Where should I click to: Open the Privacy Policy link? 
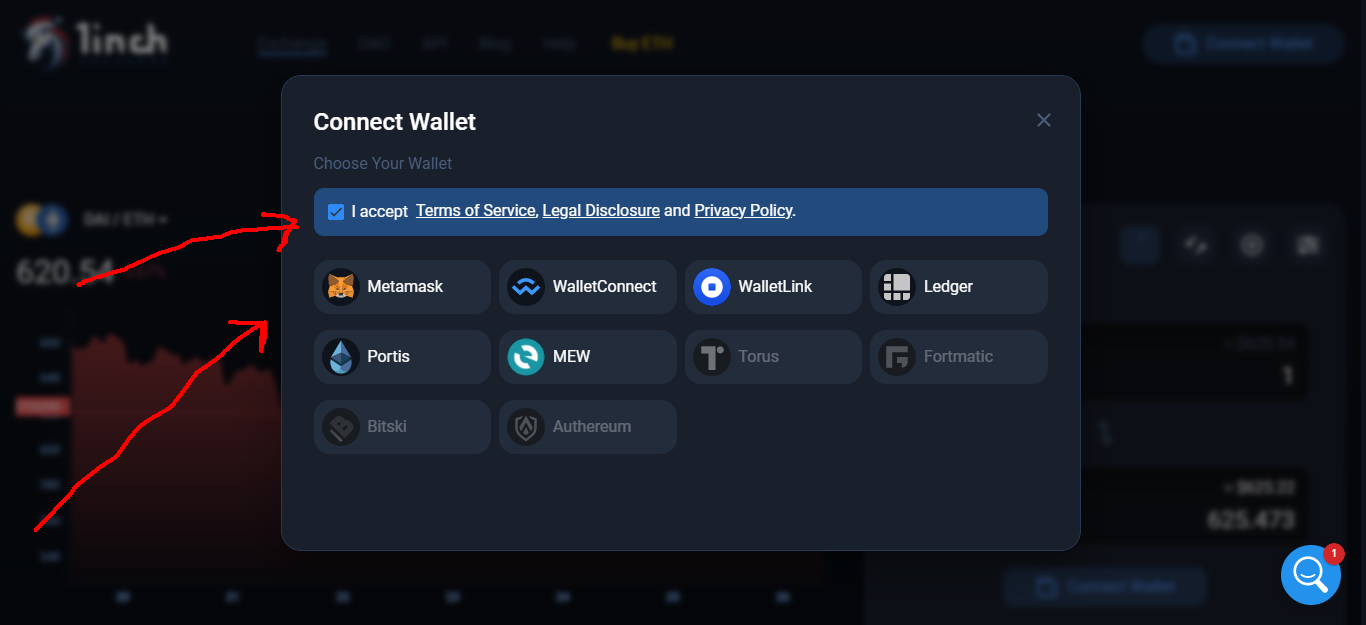743,211
